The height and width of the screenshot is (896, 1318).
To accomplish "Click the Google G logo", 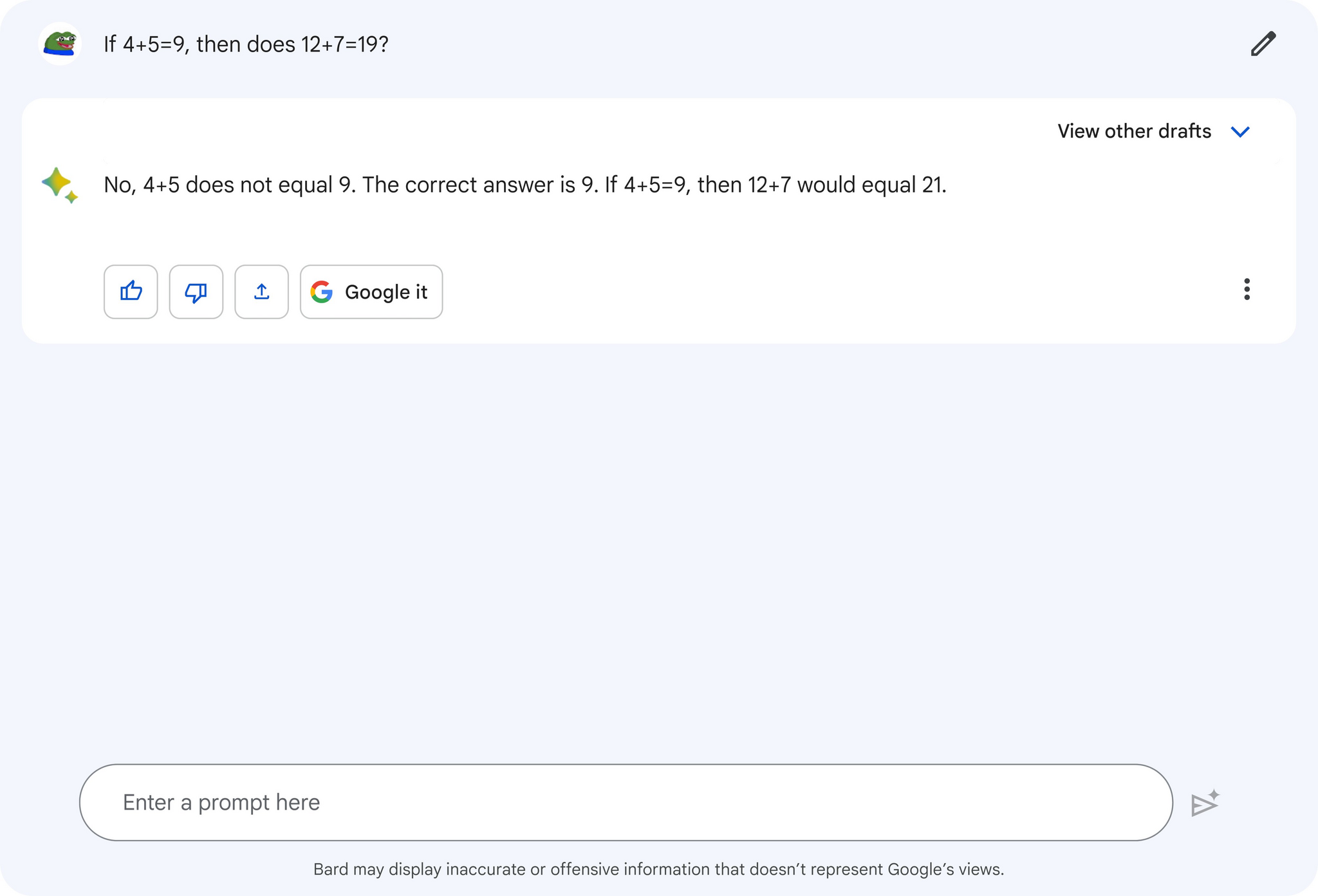I will [322, 292].
